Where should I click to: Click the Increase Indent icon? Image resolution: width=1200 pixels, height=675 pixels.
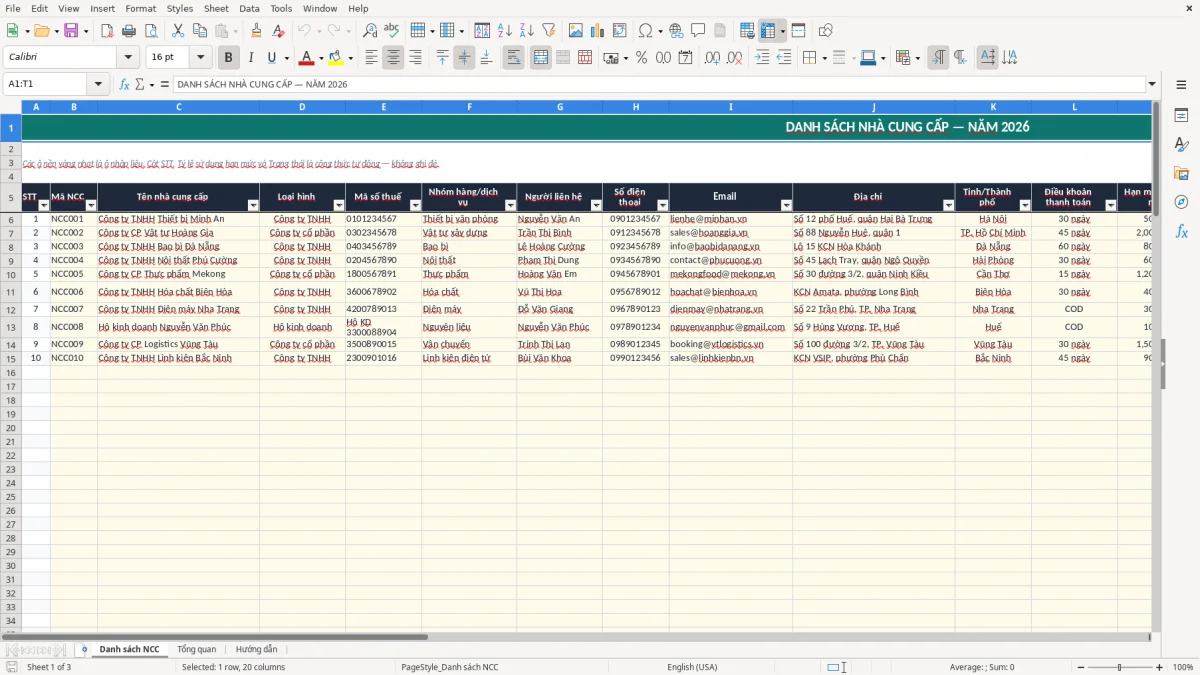pyautogui.click(x=763, y=58)
